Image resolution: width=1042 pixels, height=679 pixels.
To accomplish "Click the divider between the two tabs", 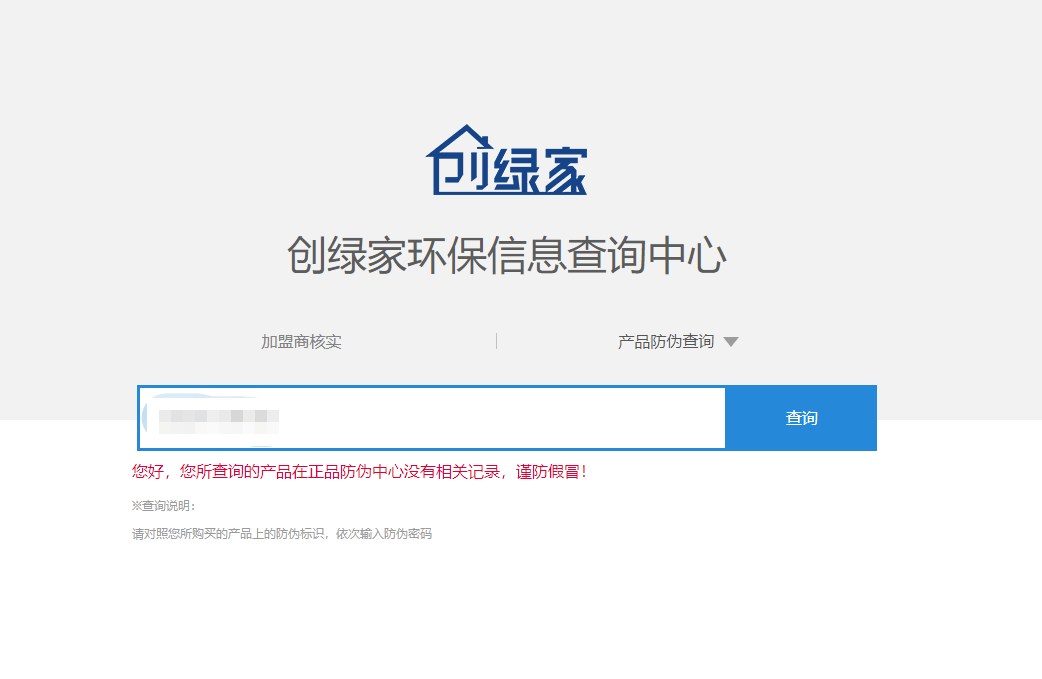I will coord(496,340).
